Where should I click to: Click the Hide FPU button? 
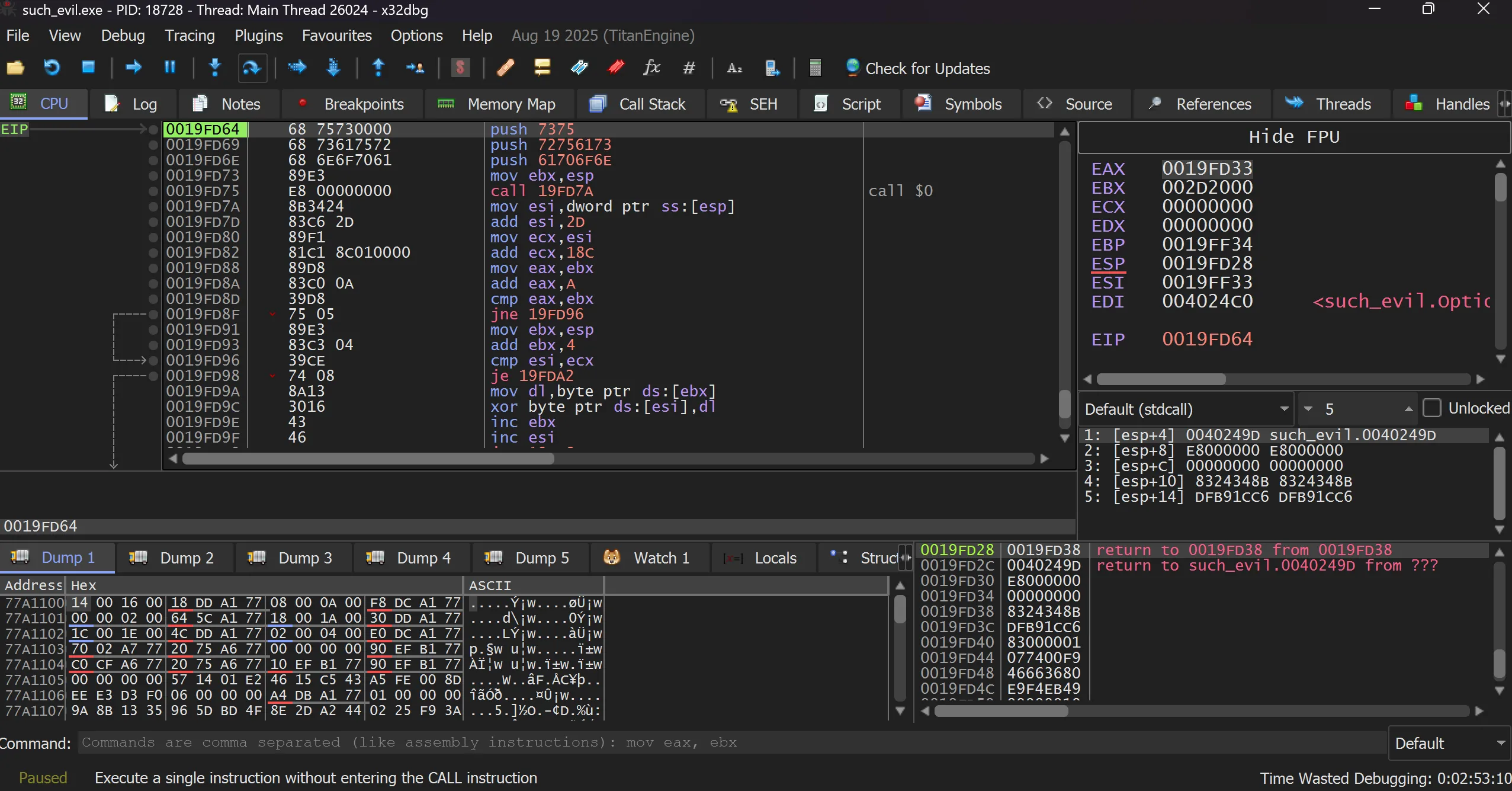[x=1294, y=137]
